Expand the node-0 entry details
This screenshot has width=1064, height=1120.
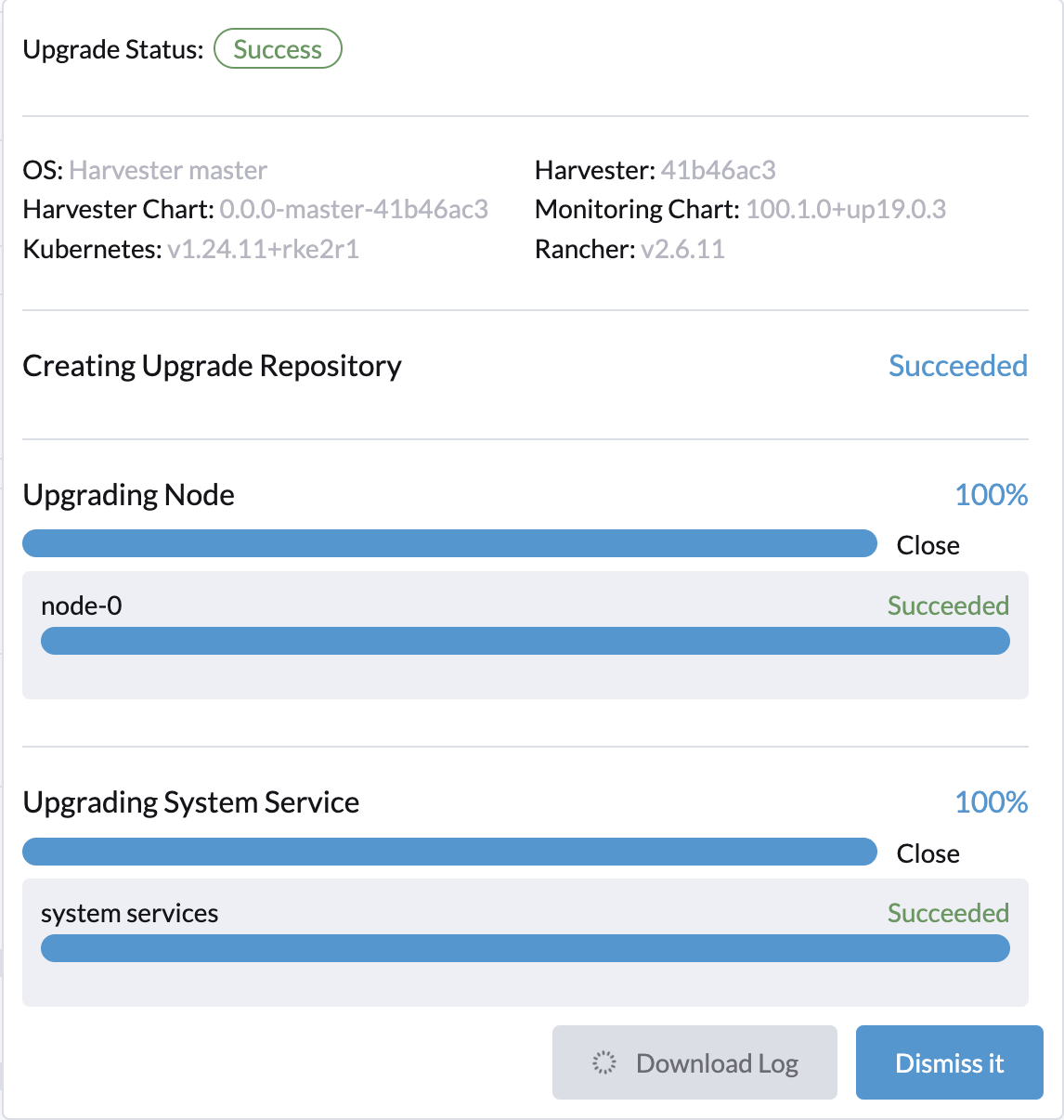pyautogui.click(x=82, y=605)
